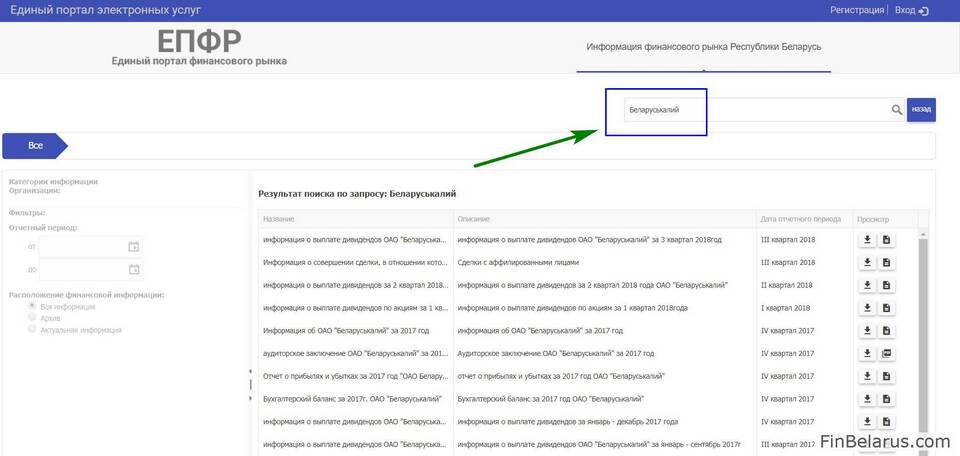Image resolution: width=960 pixels, height=456 pixels.
Task: Download январь - декабрь 2017 dividend file
Action: (x=867, y=421)
